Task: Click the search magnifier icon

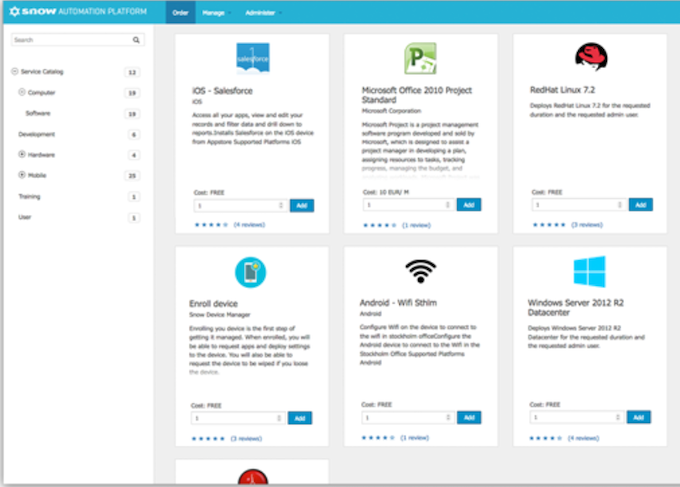Action: (136, 40)
